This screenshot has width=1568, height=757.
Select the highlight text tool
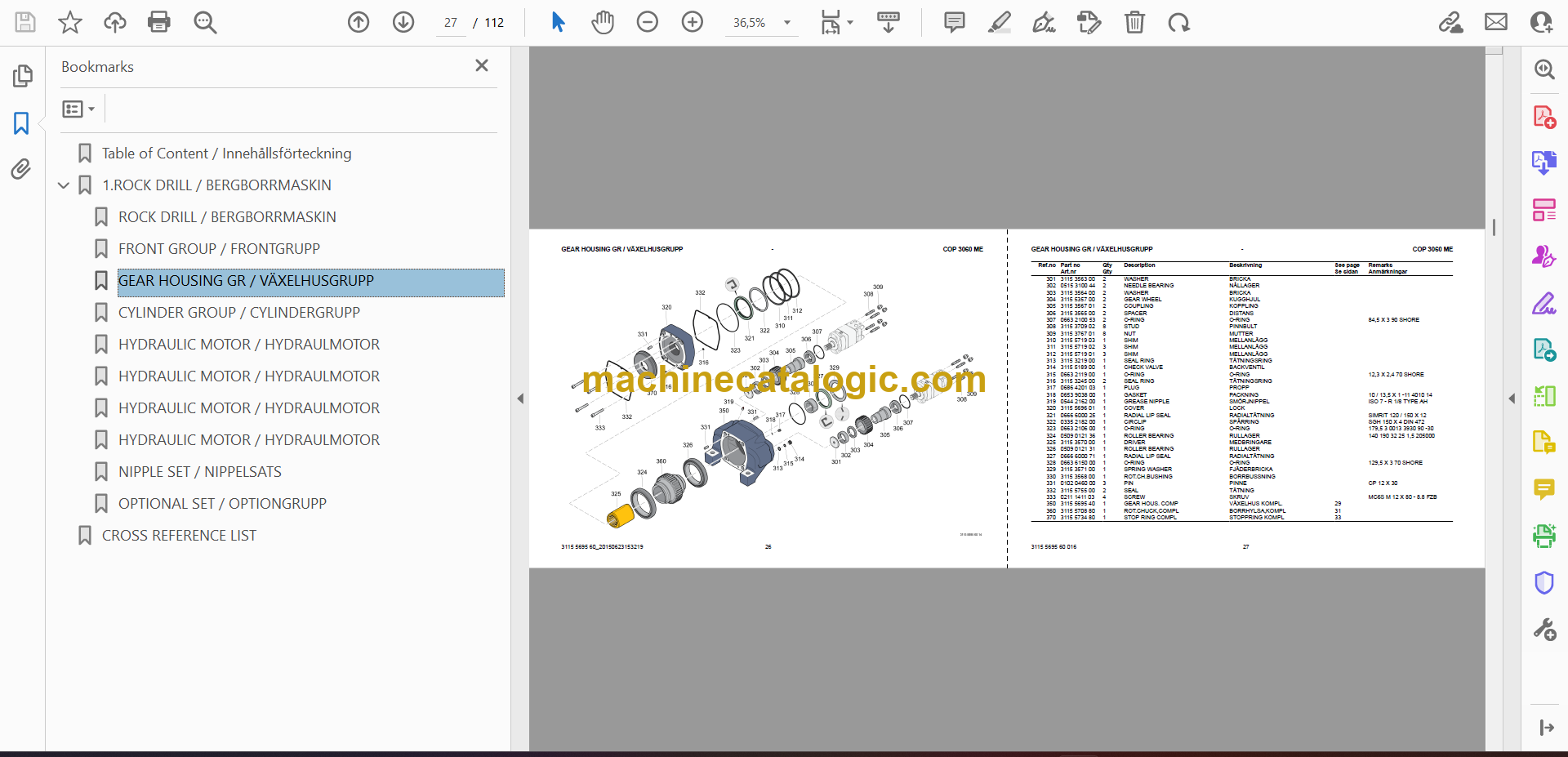pos(999,22)
